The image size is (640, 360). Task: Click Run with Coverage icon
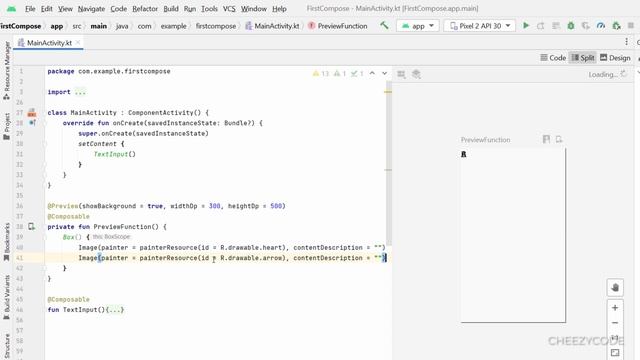[586, 26]
